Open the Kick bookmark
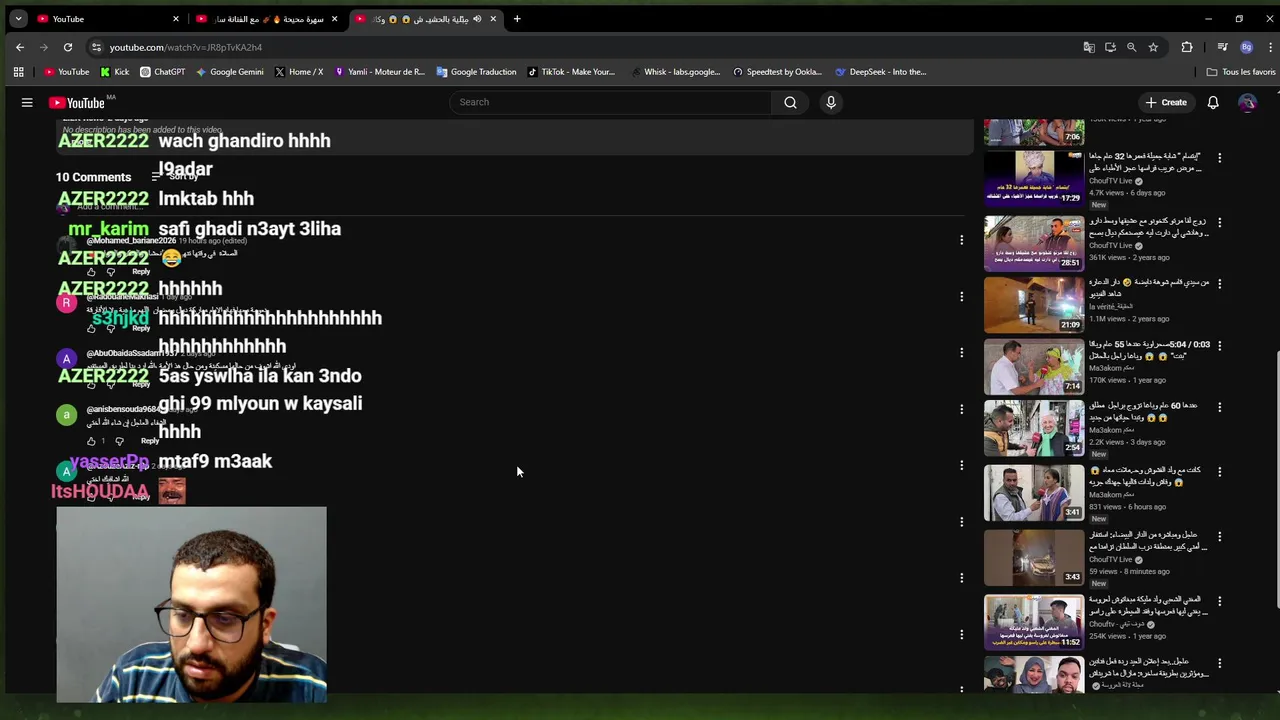This screenshot has height=720, width=1280. point(115,72)
